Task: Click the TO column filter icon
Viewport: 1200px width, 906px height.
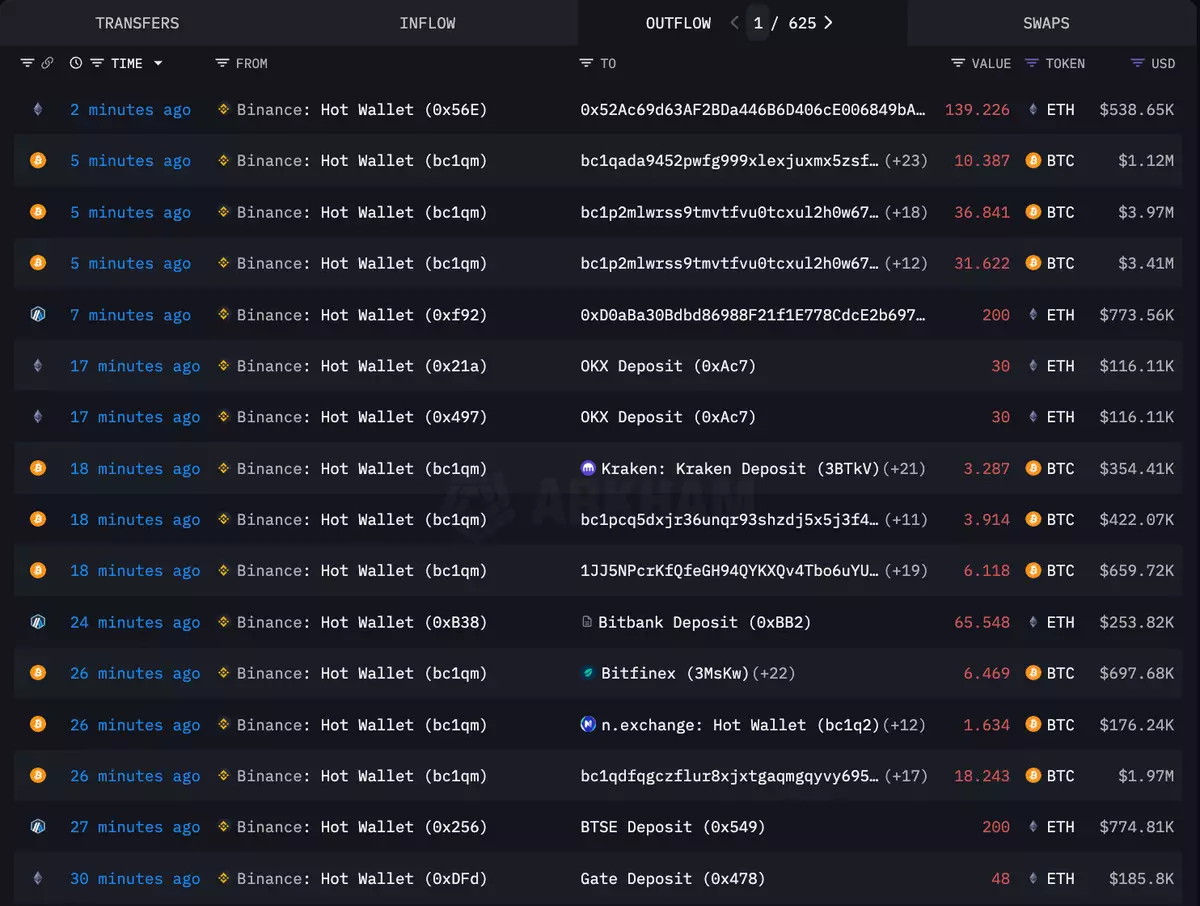Action: pyautogui.click(x=586, y=63)
